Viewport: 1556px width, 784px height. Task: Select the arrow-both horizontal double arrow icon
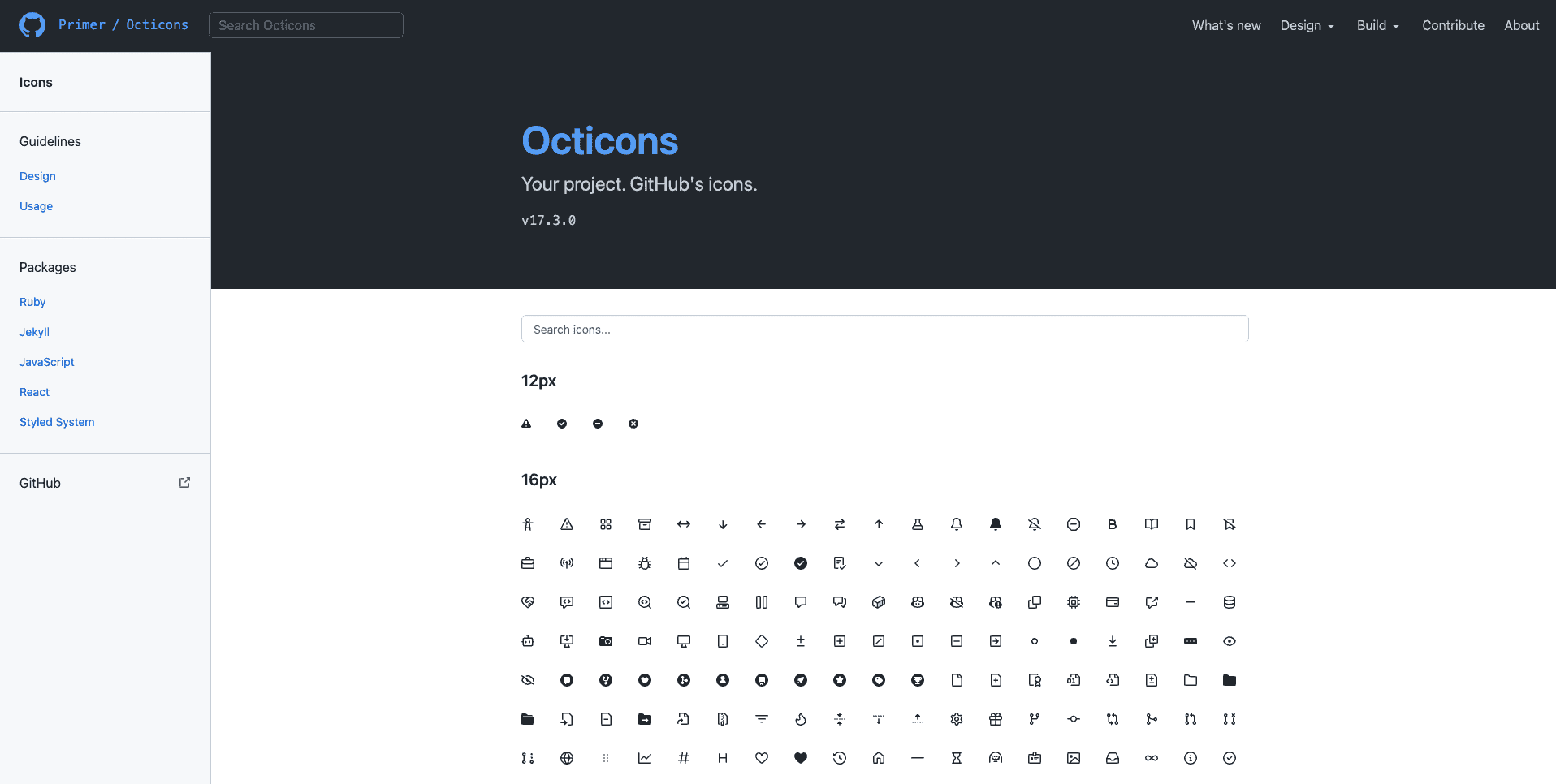pyautogui.click(x=684, y=524)
